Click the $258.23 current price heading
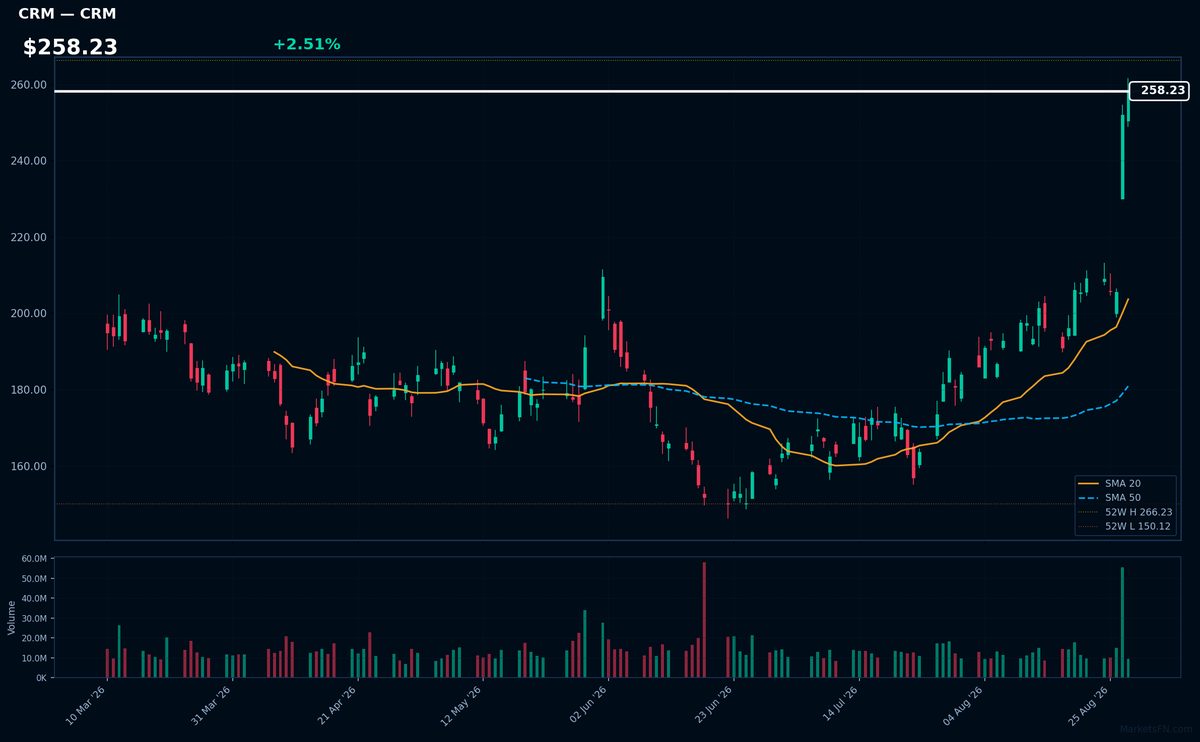This screenshot has width=1200, height=742. pyautogui.click(x=70, y=47)
